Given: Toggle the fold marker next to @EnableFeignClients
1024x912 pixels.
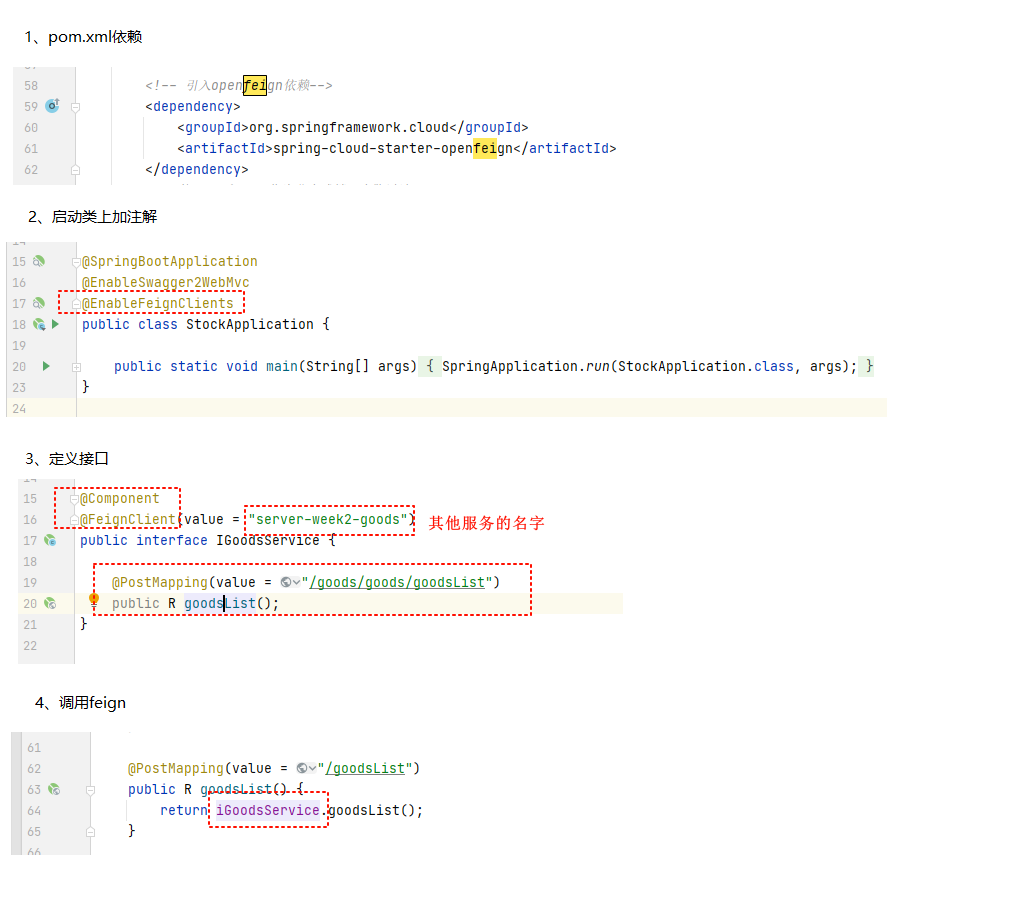Looking at the screenshot, I should 76,304.
